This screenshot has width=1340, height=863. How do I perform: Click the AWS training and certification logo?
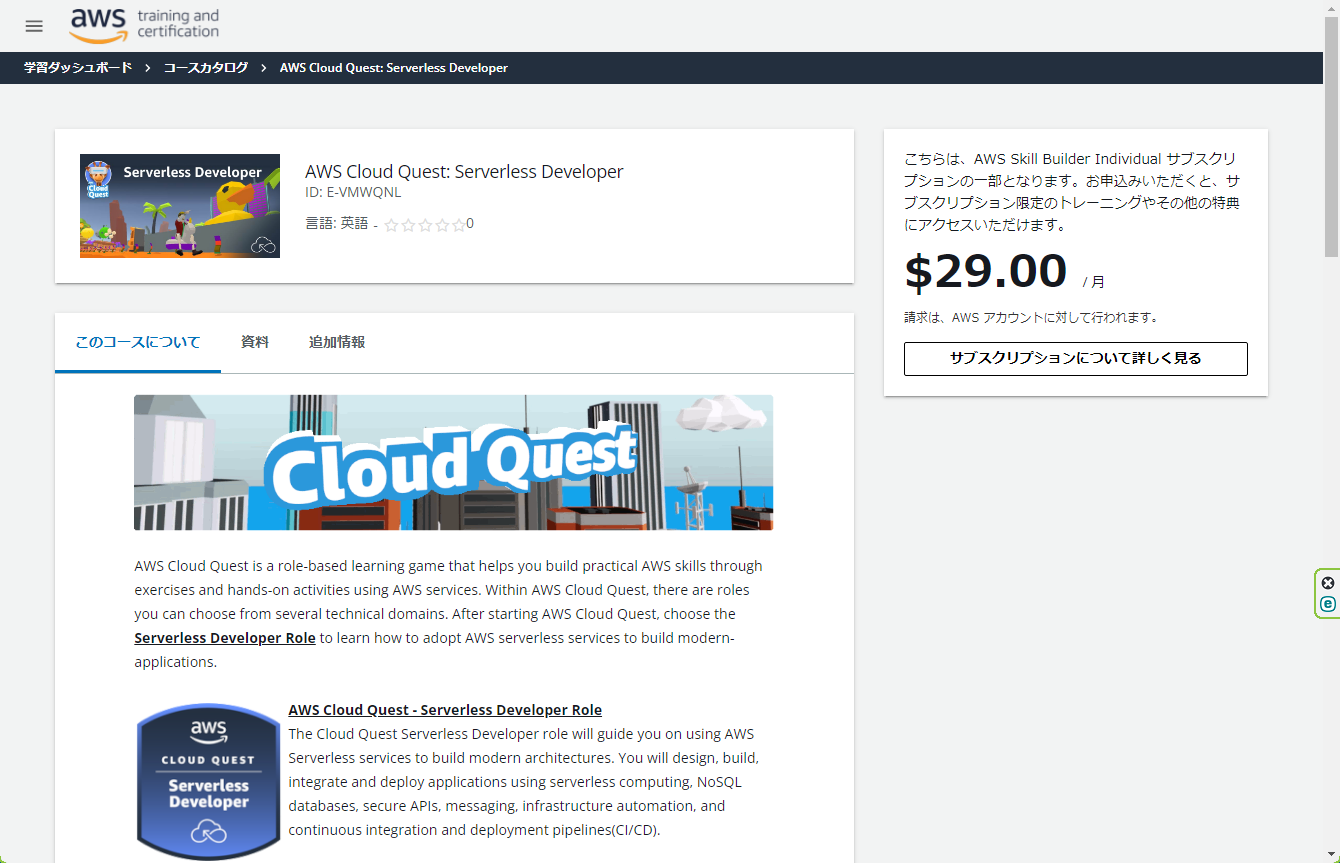tap(143, 25)
